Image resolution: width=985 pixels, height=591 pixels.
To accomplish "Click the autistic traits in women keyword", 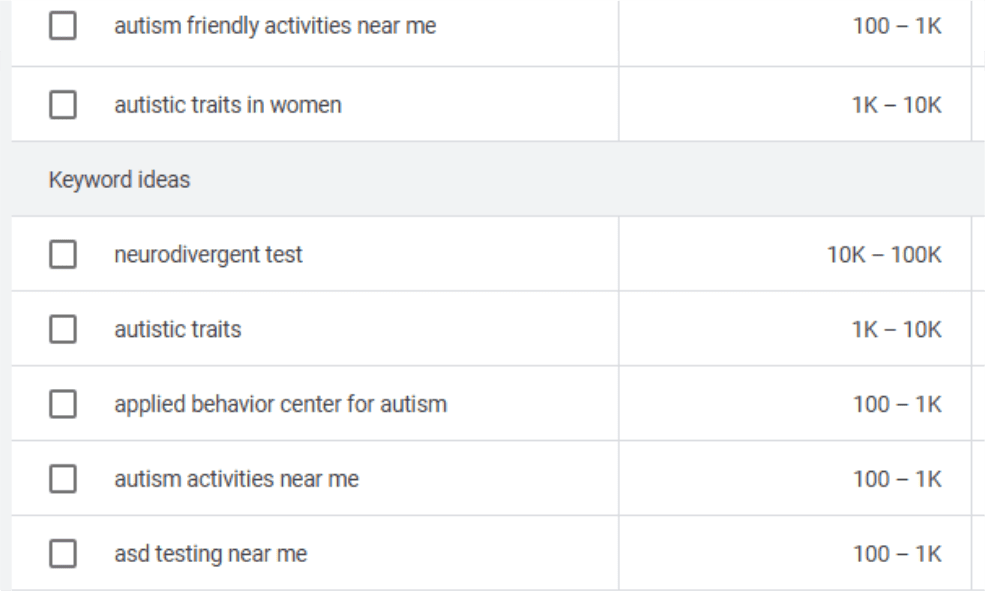I will [x=227, y=104].
